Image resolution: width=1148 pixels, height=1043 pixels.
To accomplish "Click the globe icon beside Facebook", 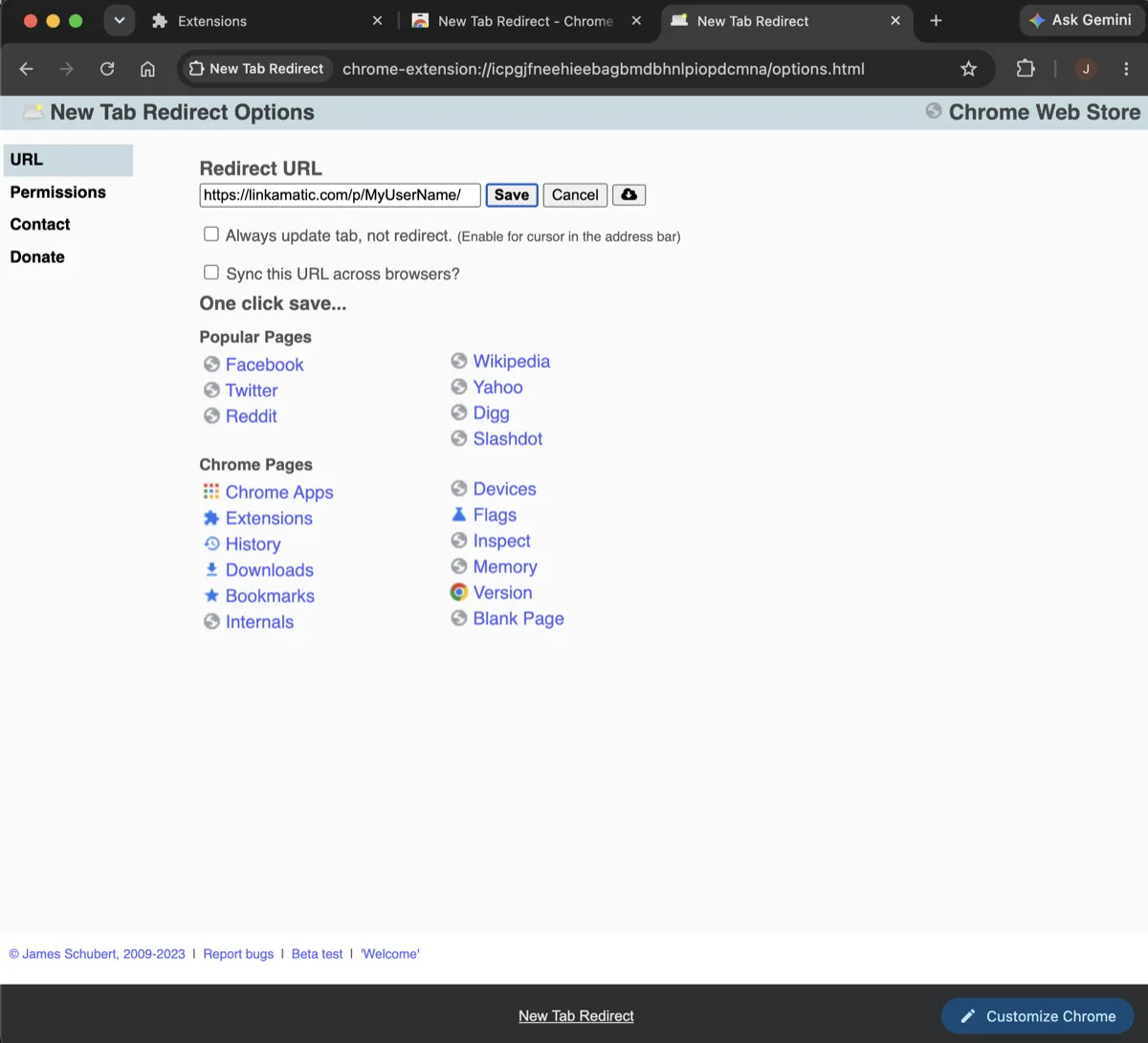I will coord(211,365).
